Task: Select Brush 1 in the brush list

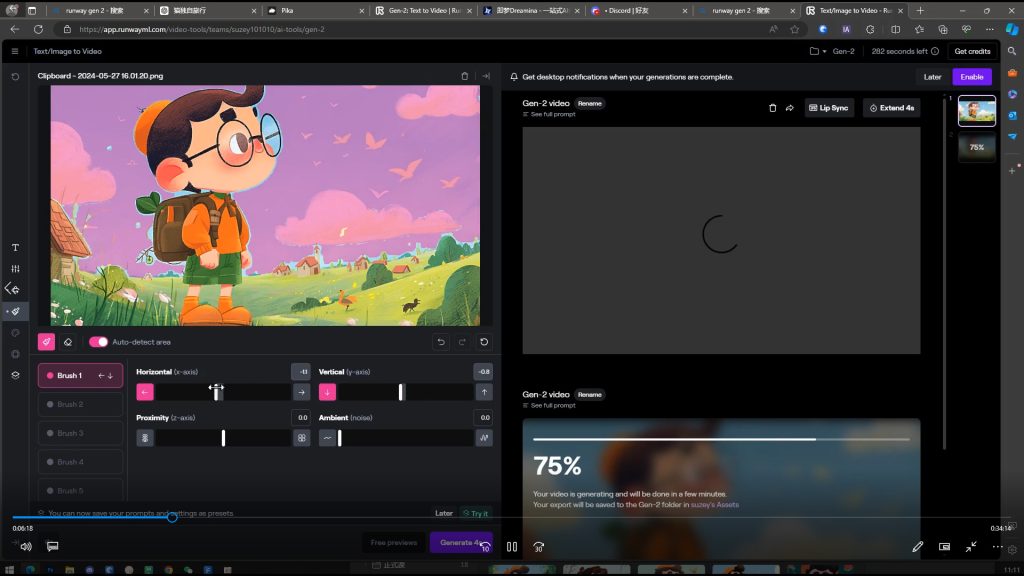Action: (80, 375)
